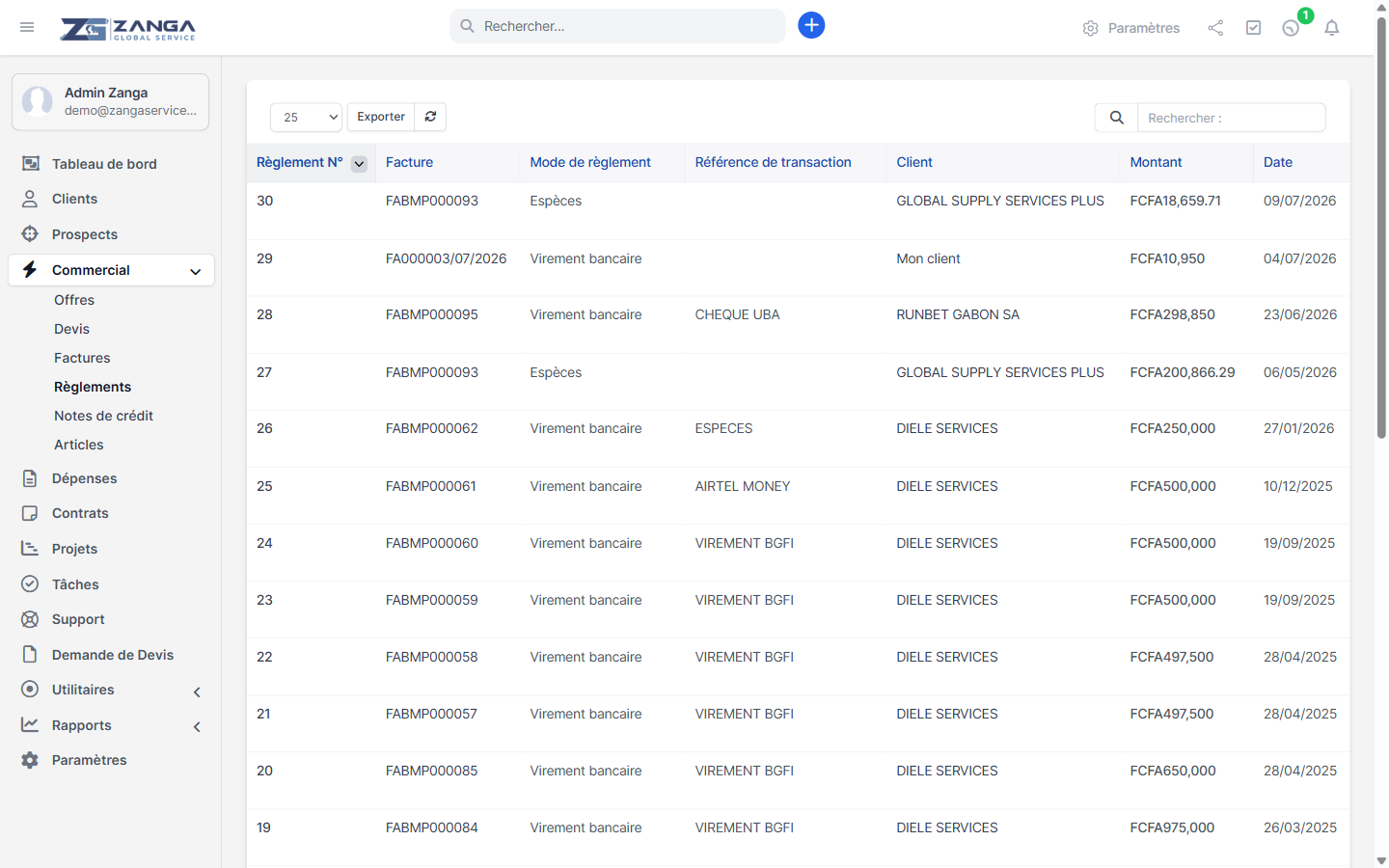
Task: Click amount FCFA975,000
Action: (1172, 827)
